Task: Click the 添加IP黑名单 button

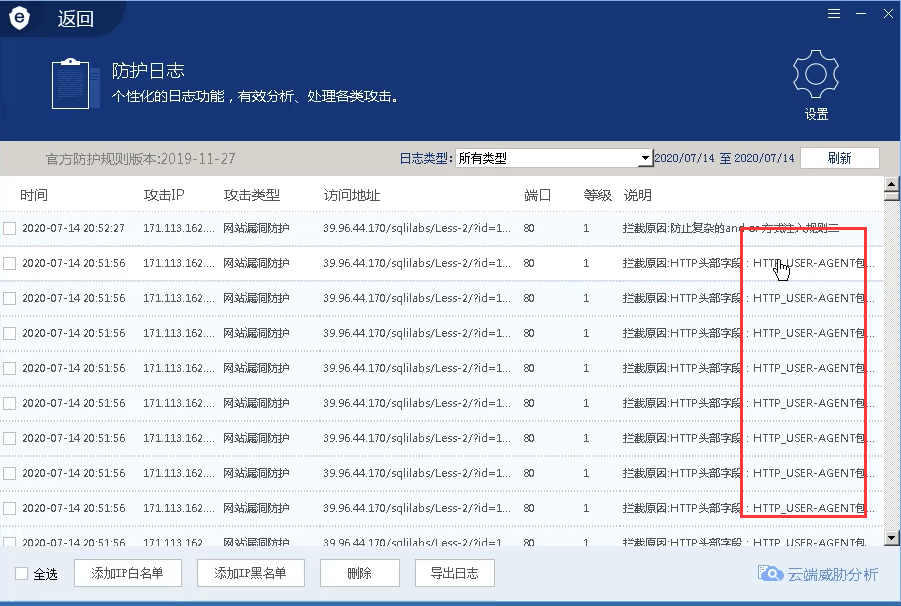Action: point(251,573)
